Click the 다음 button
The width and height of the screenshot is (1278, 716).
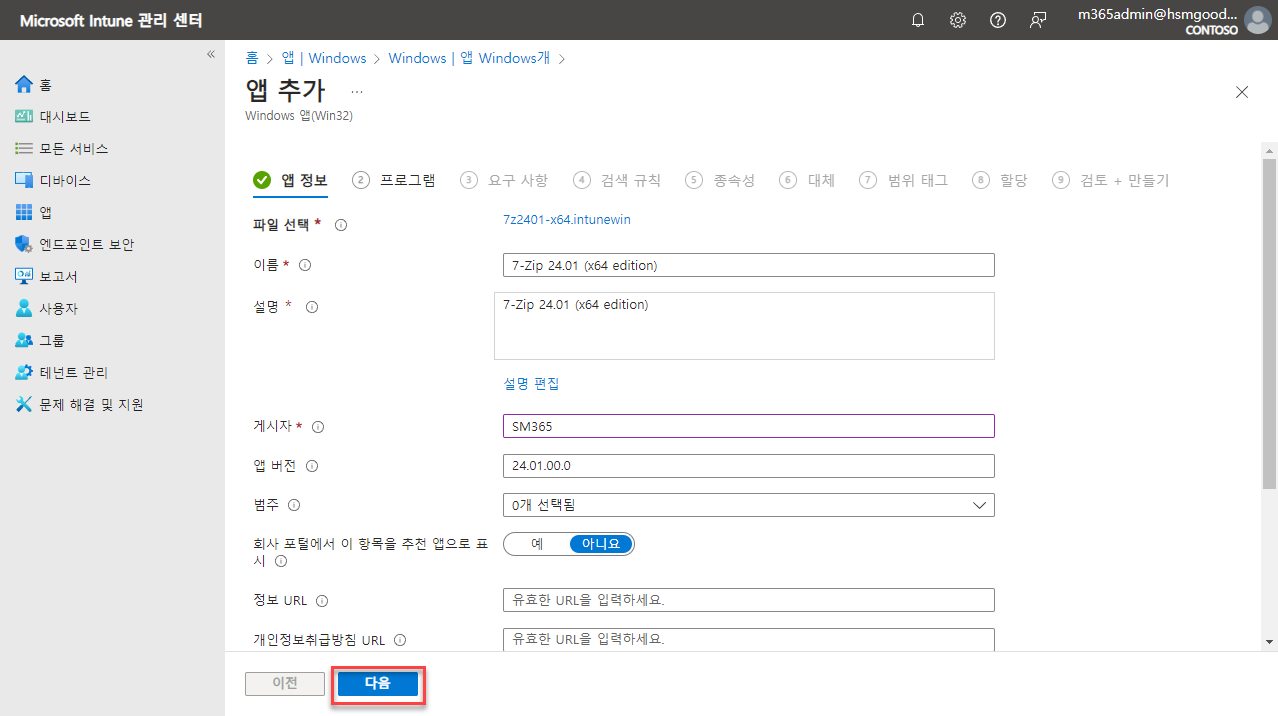(377, 684)
